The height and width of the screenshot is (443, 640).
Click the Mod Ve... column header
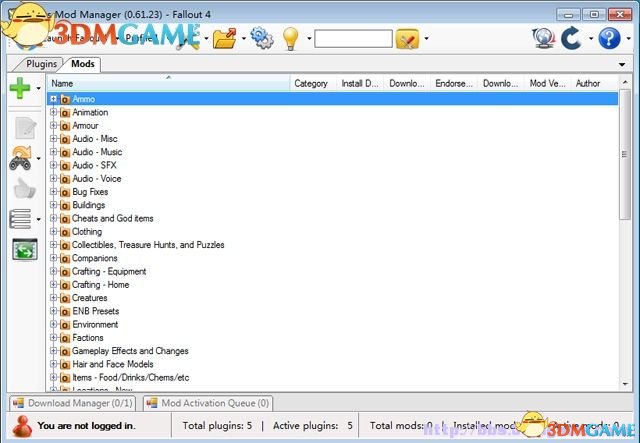(548, 83)
